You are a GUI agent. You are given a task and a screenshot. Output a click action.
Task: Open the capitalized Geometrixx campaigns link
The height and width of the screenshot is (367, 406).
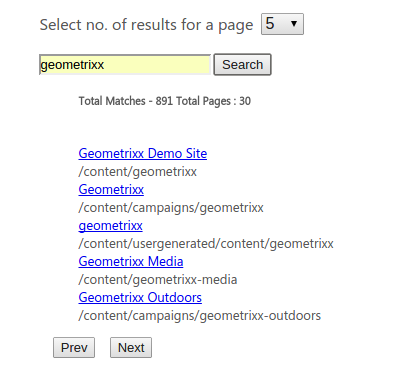pyautogui.click(x=111, y=189)
